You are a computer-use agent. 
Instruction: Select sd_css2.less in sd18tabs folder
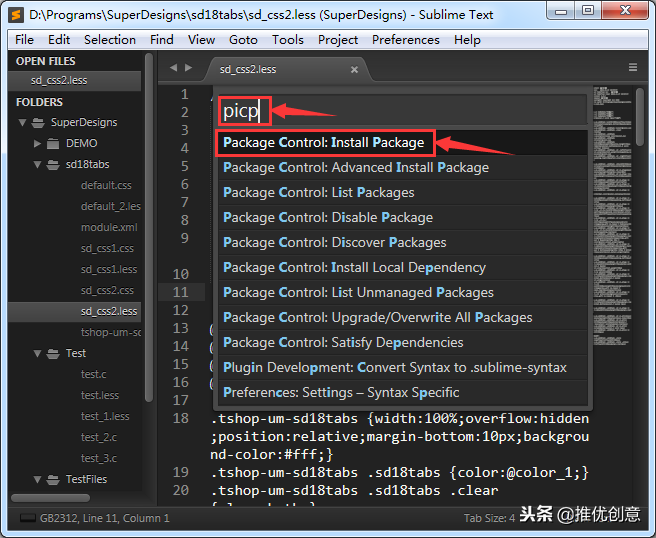[74, 312]
